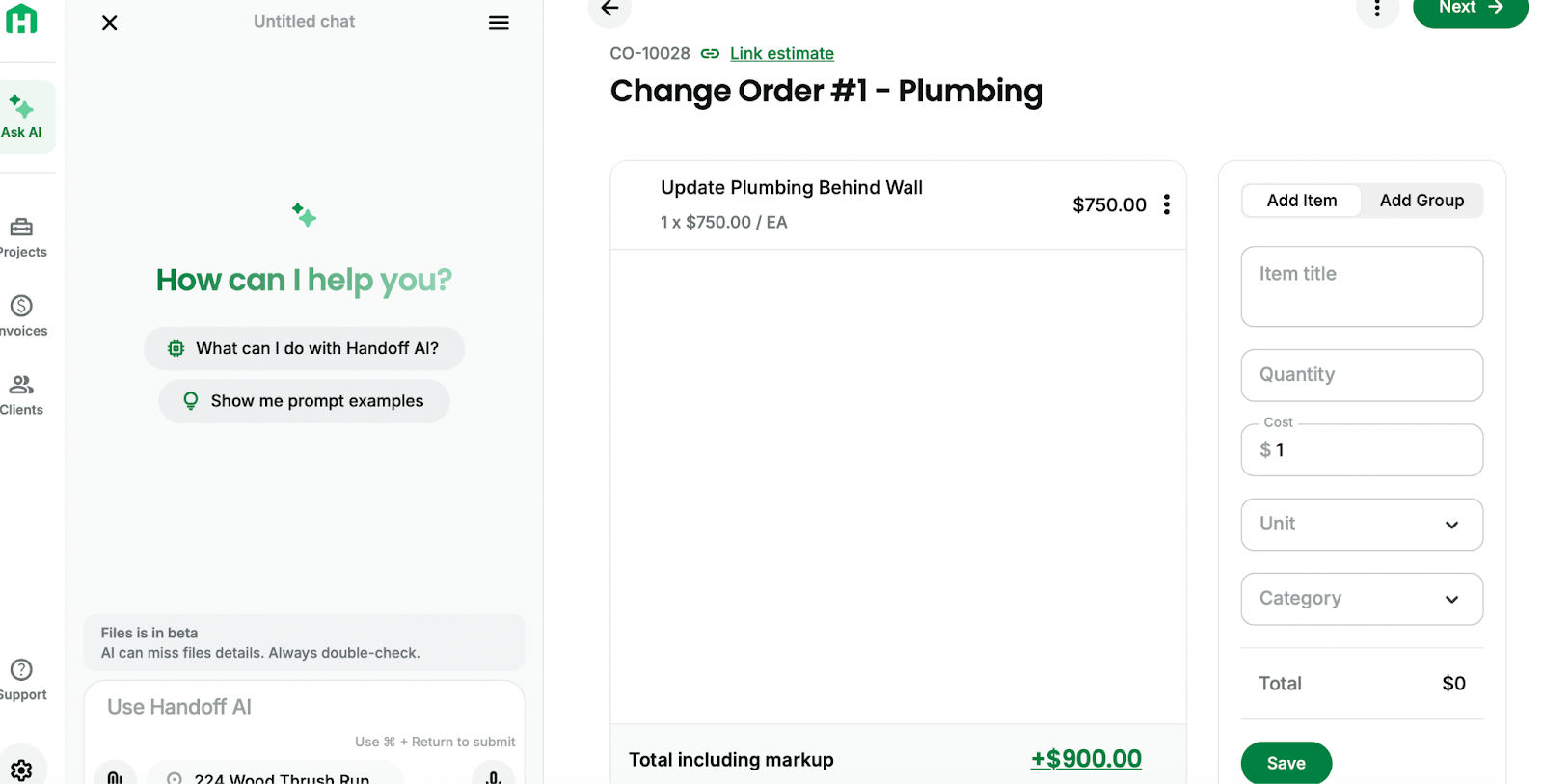Open options for Update Plumbing item
Viewport: 1543px width, 784px height.
(1167, 204)
